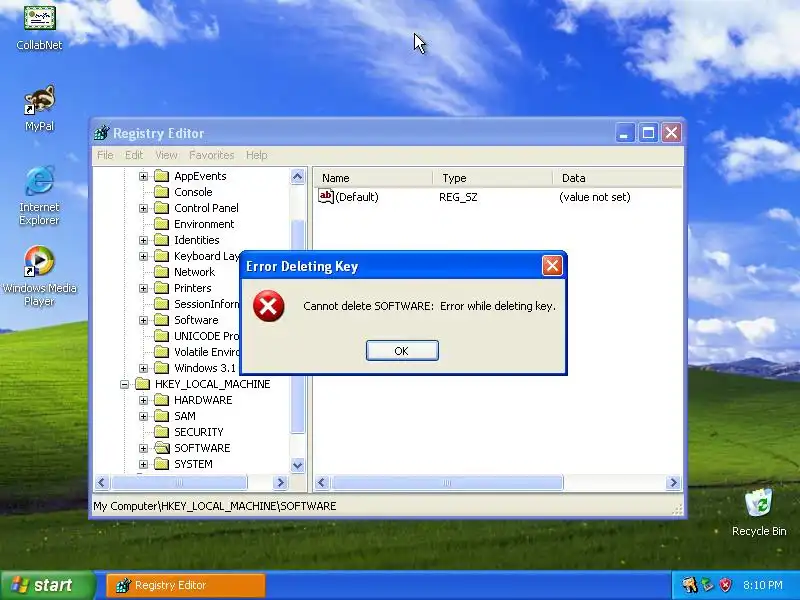Viewport: 800px width, 600px height.
Task: Select the Network key
Action: (194, 272)
